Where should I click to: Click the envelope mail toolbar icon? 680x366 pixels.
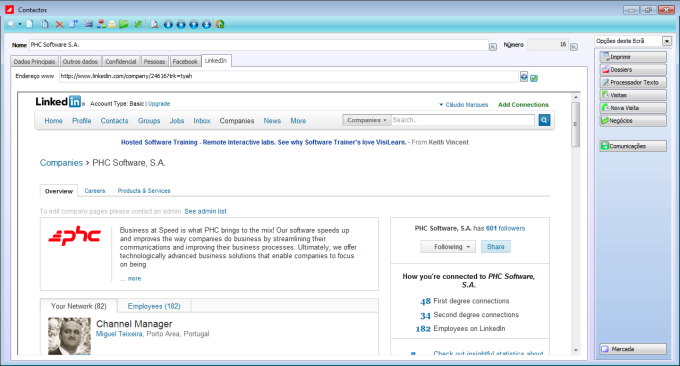(x=112, y=25)
